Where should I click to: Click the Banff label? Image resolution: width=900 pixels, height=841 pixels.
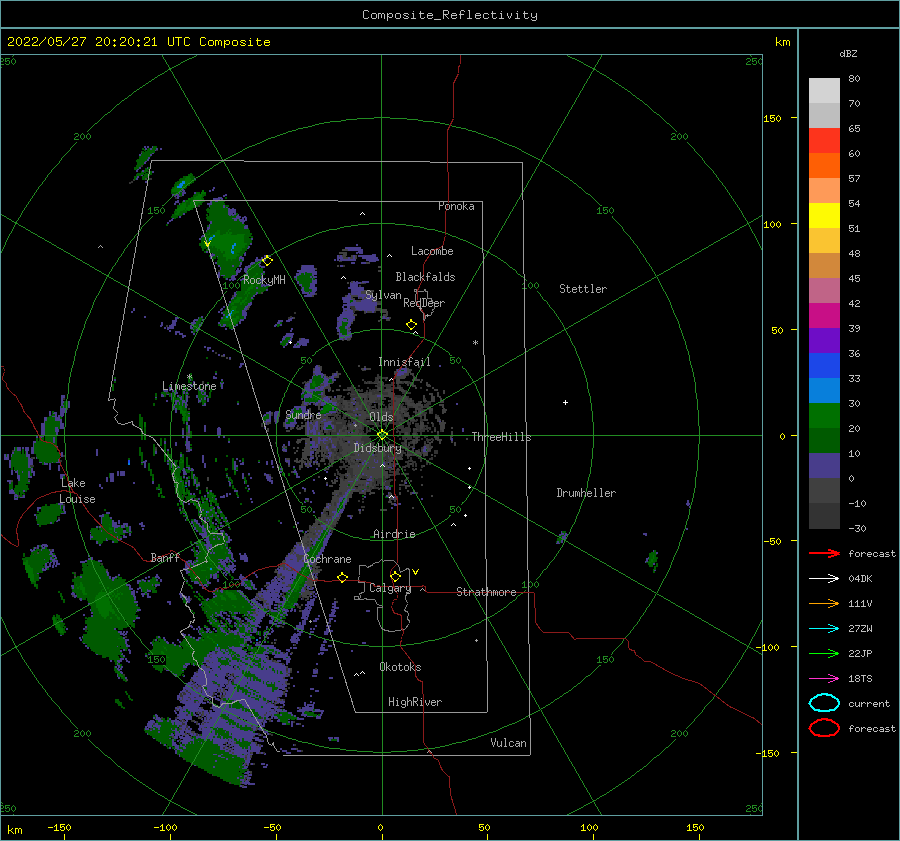165,557
